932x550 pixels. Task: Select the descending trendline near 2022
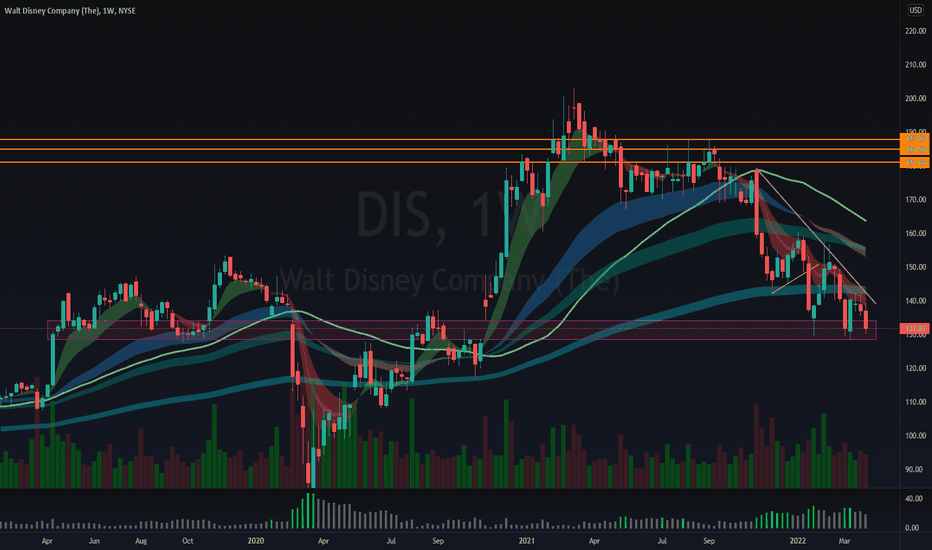coord(816,236)
